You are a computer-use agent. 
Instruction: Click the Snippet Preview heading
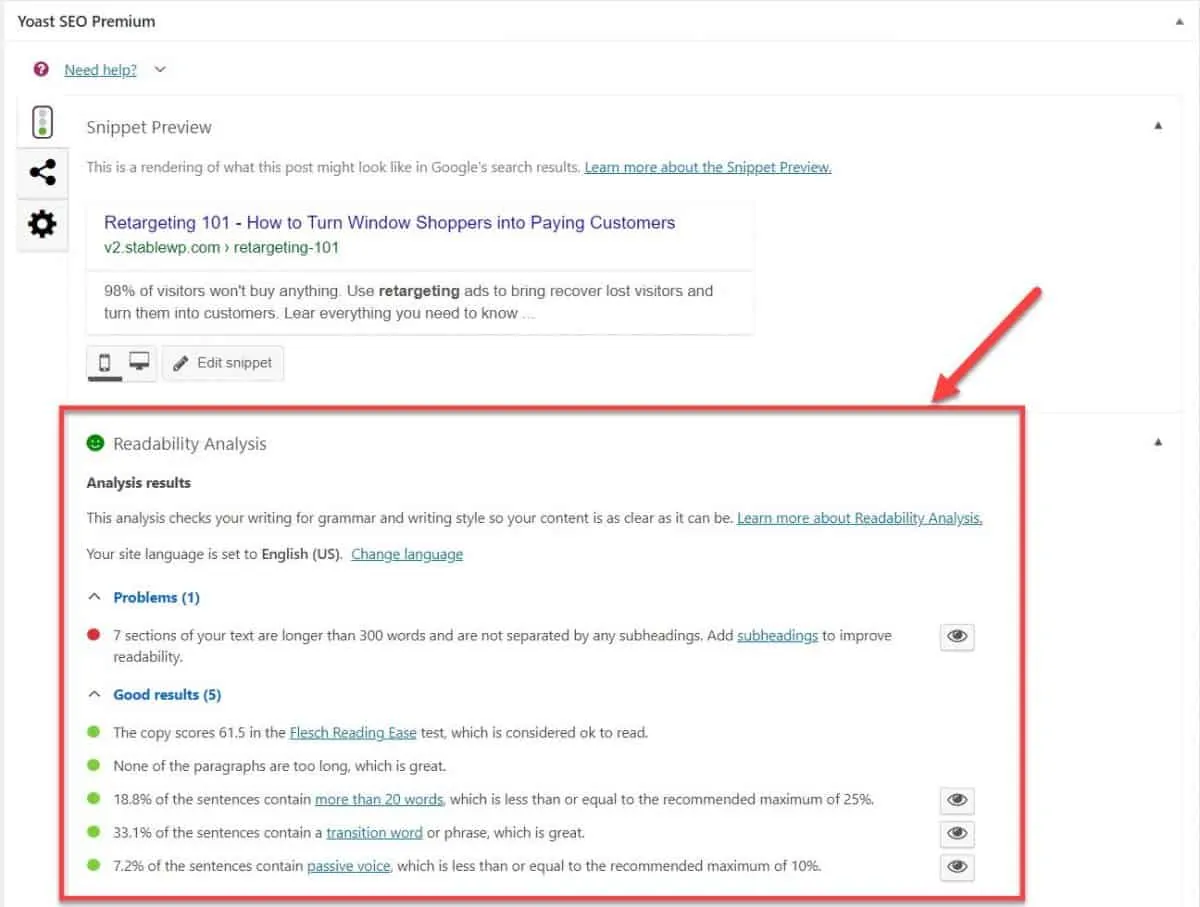149,128
